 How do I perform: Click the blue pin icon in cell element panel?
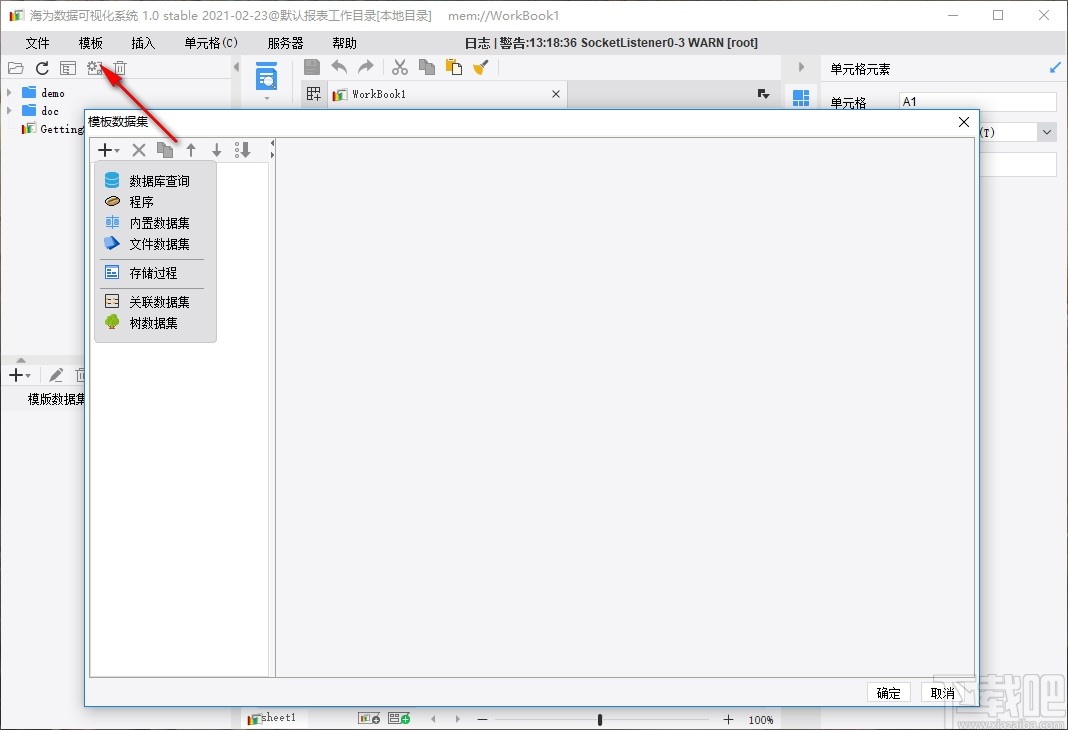[x=1055, y=67]
